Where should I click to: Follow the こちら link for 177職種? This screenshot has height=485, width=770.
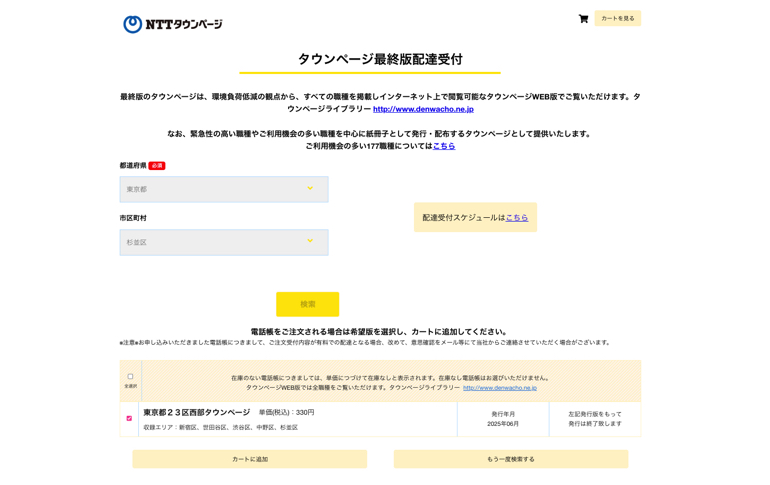443,146
